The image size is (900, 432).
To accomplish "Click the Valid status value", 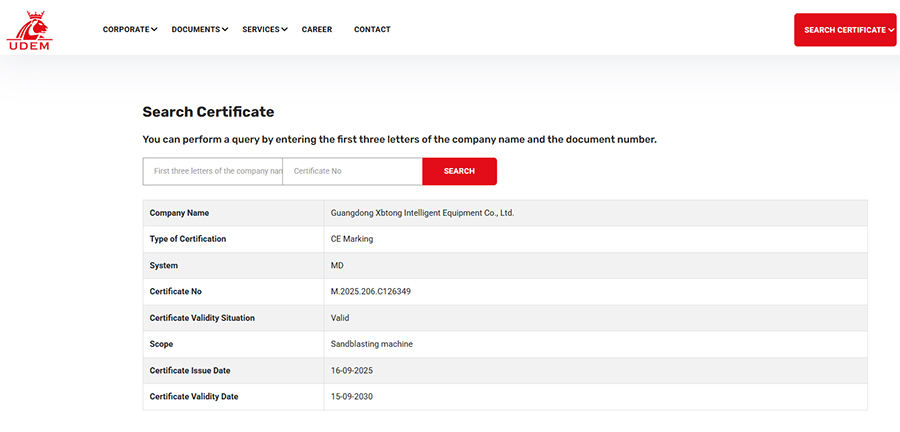I will click(340, 318).
